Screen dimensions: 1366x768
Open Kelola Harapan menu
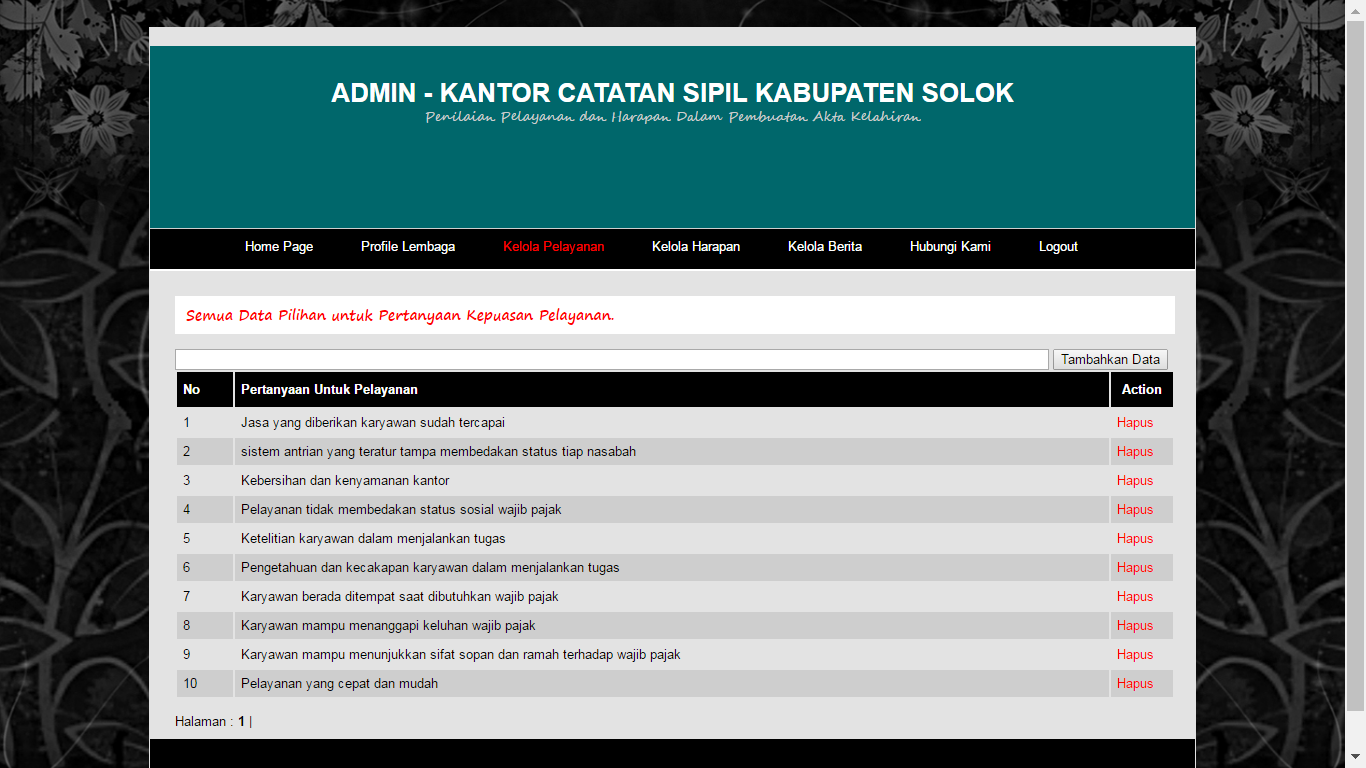point(696,247)
